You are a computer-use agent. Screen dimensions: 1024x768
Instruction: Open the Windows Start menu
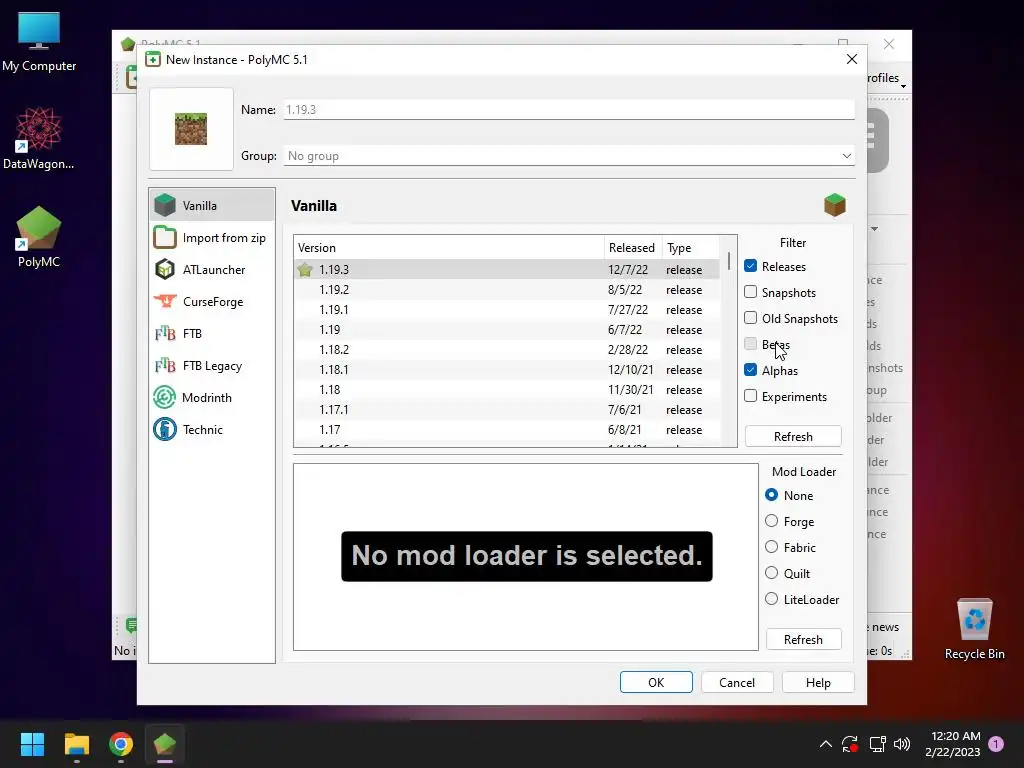[32, 744]
